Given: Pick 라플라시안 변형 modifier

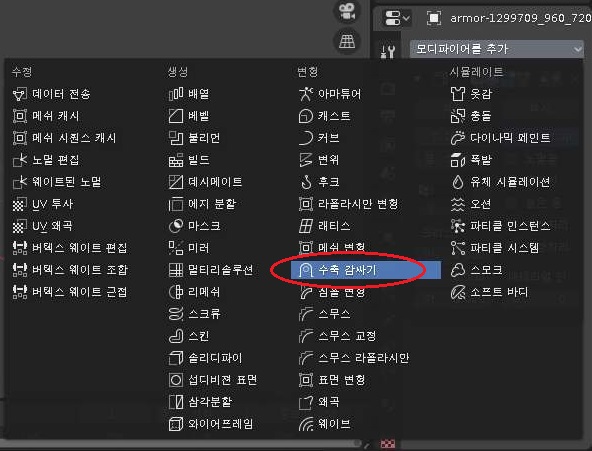Looking at the screenshot, I should [349, 204].
